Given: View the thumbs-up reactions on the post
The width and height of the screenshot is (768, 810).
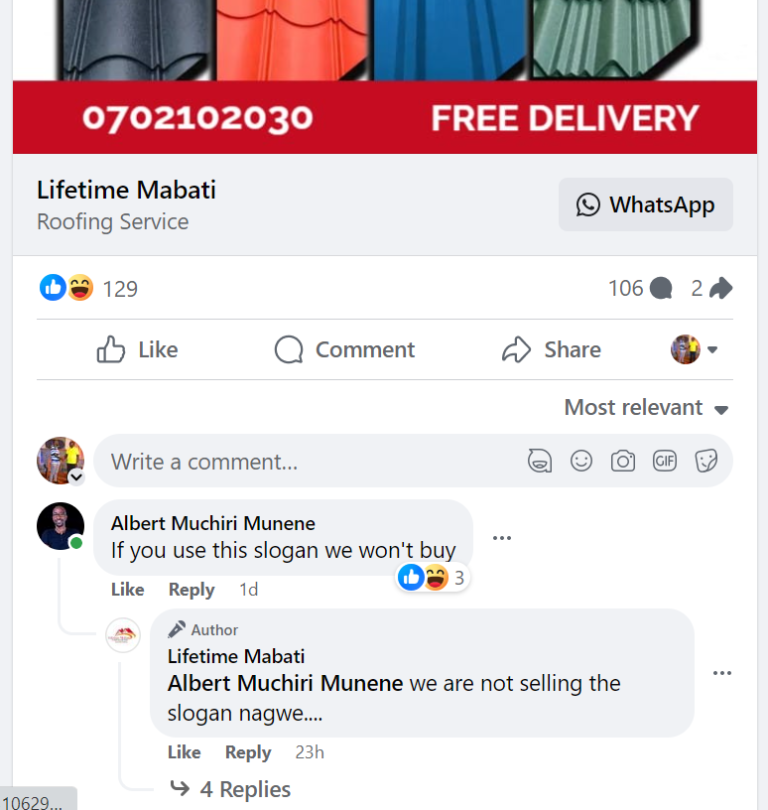Looking at the screenshot, I should click(x=52, y=288).
